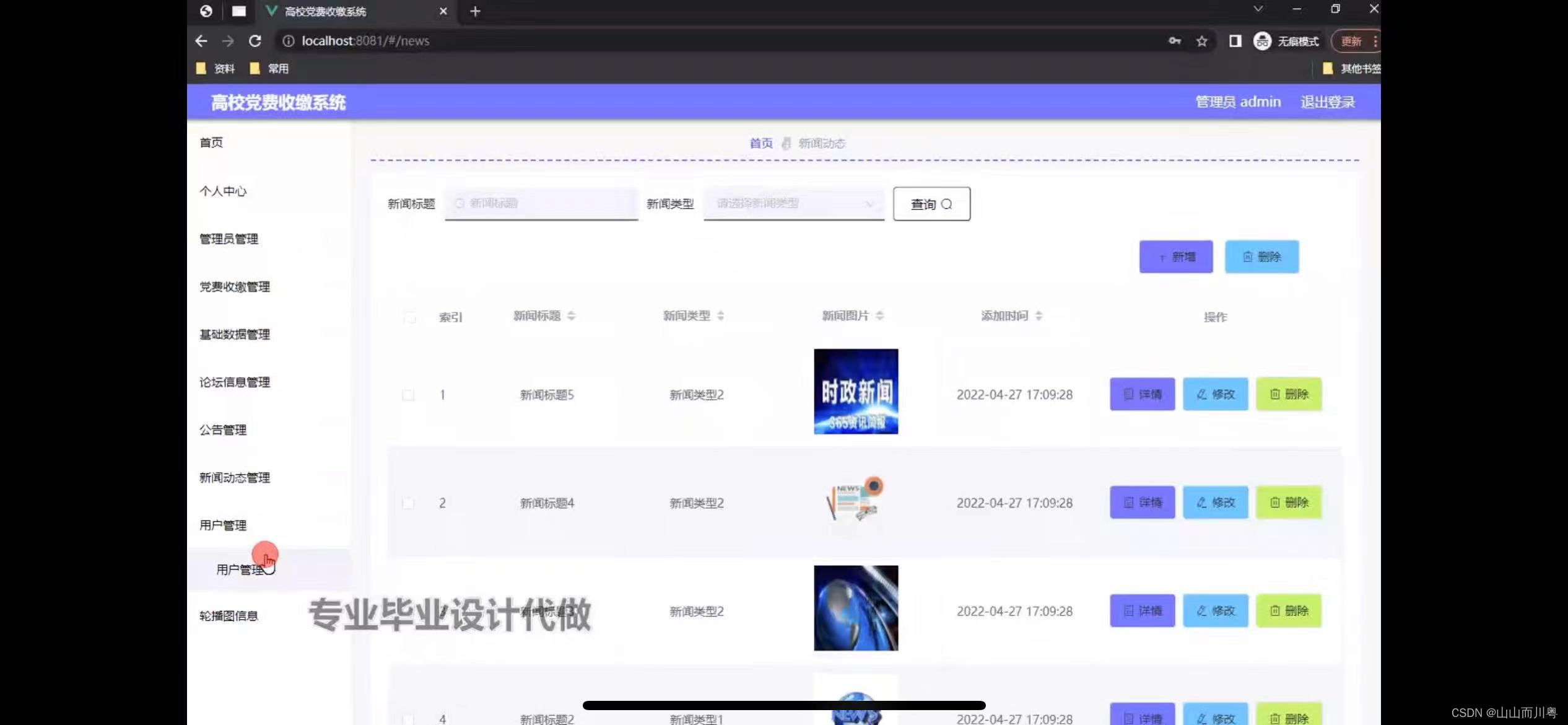Click the 新增 add button
Image resolution: width=1568 pixels, height=725 pixels.
(1175, 257)
